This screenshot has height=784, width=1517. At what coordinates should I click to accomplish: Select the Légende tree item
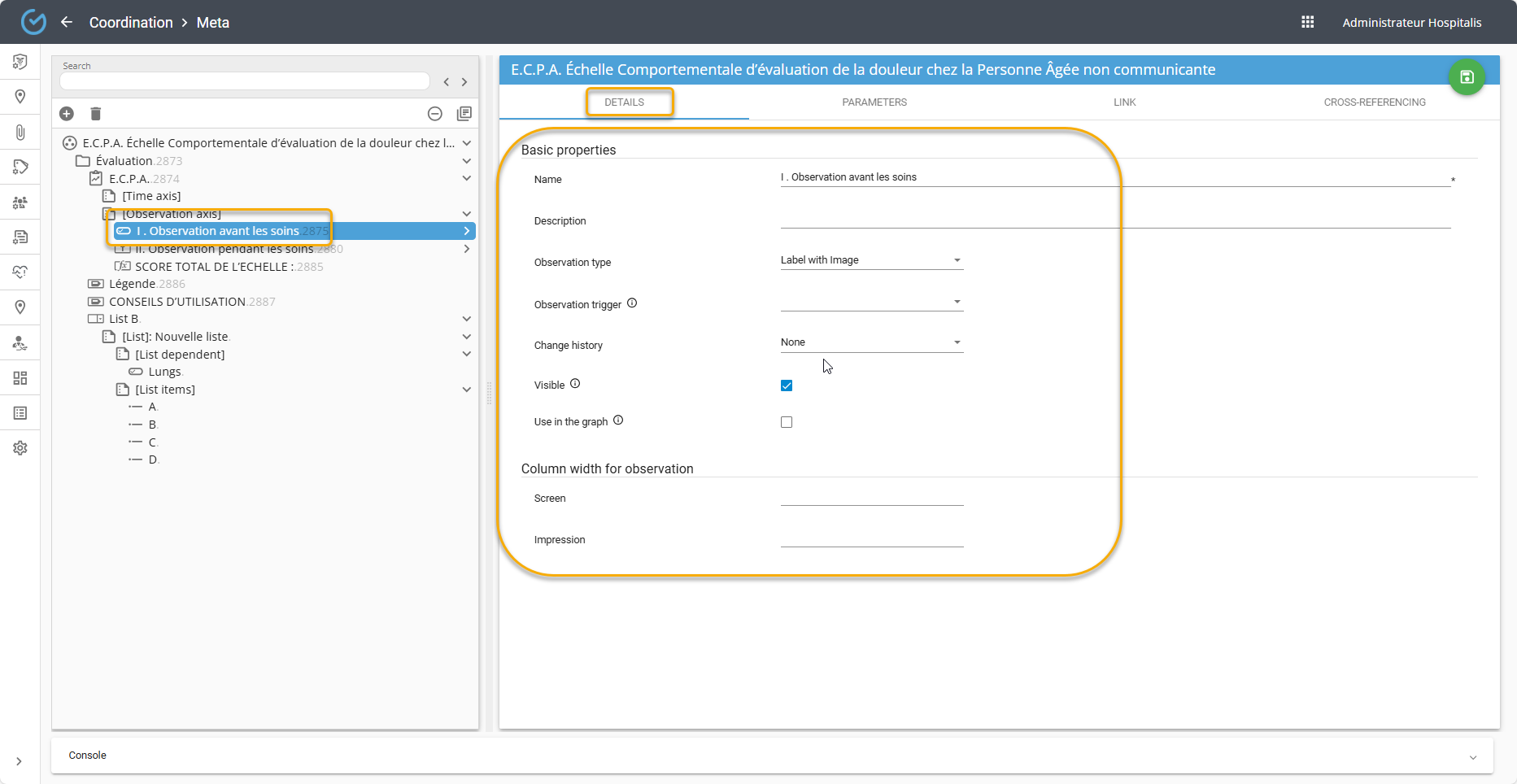click(x=132, y=284)
